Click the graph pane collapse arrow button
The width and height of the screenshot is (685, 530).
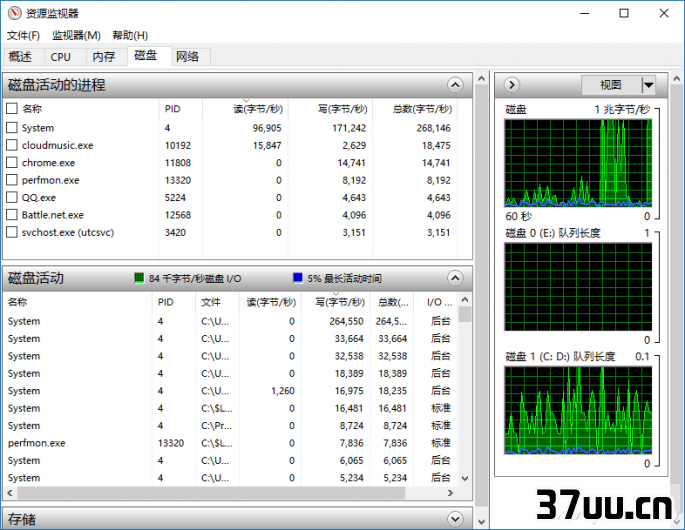pyautogui.click(x=512, y=85)
